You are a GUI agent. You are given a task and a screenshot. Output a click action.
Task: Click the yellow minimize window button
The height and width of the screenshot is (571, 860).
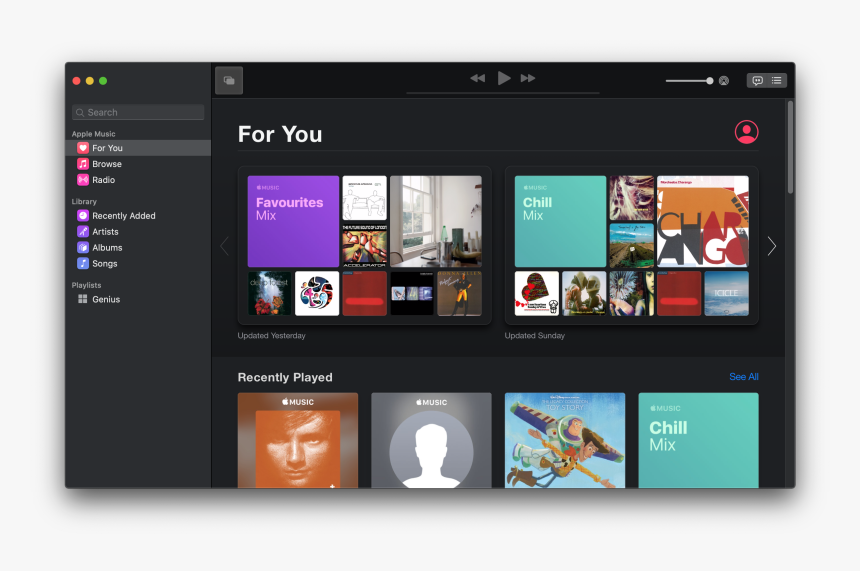(90, 81)
